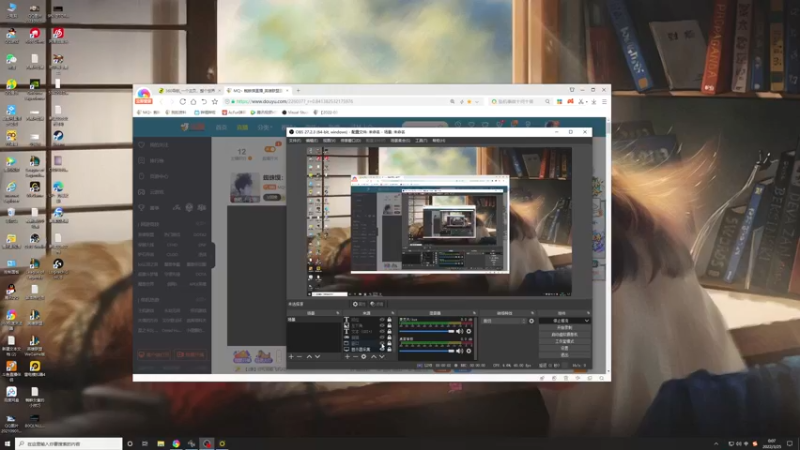Open source Filters button above docks
This screenshot has height=450, width=800.
point(377,304)
